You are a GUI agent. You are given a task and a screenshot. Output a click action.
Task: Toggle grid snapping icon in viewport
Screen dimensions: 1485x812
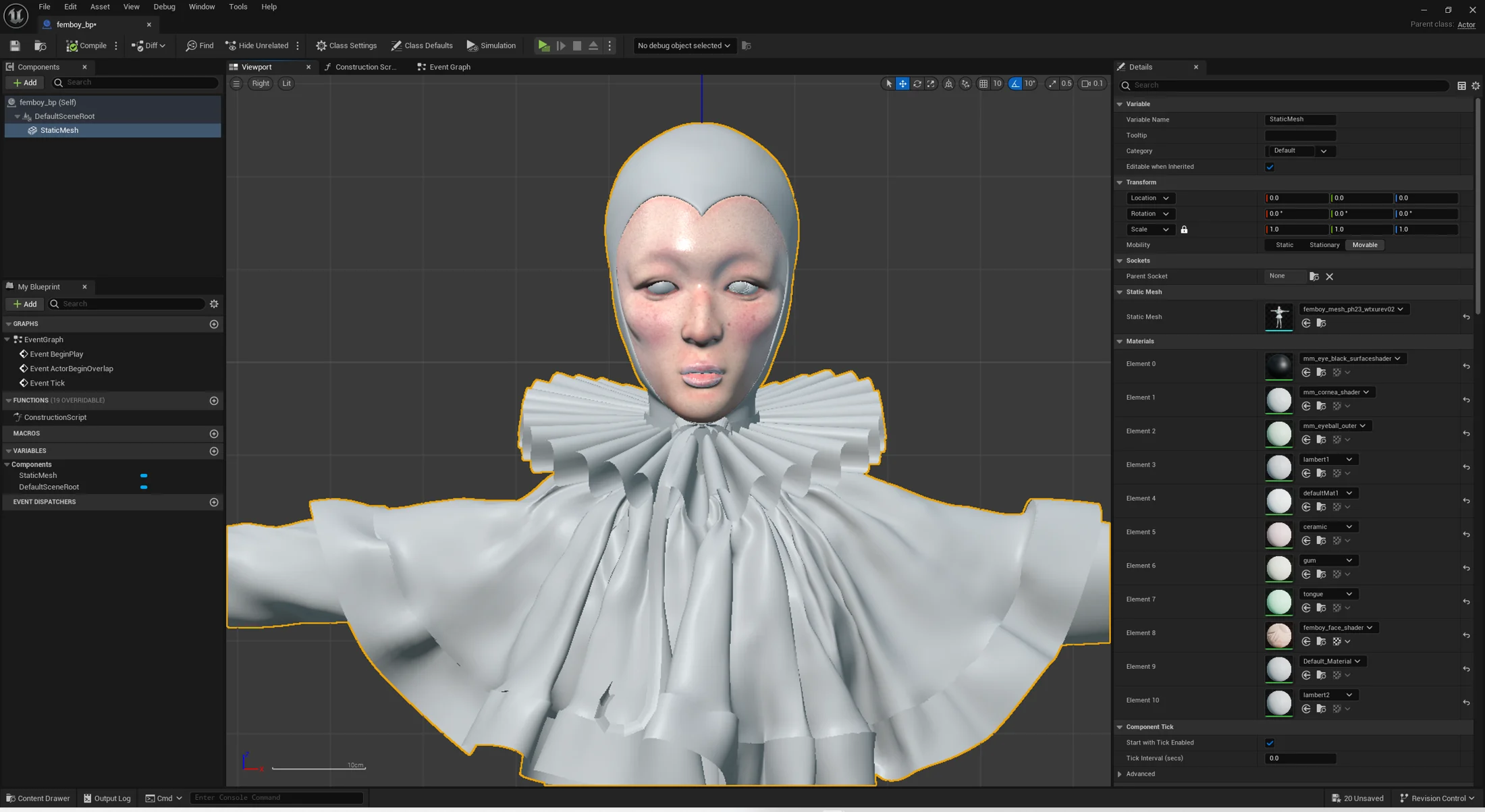[x=983, y=84]
